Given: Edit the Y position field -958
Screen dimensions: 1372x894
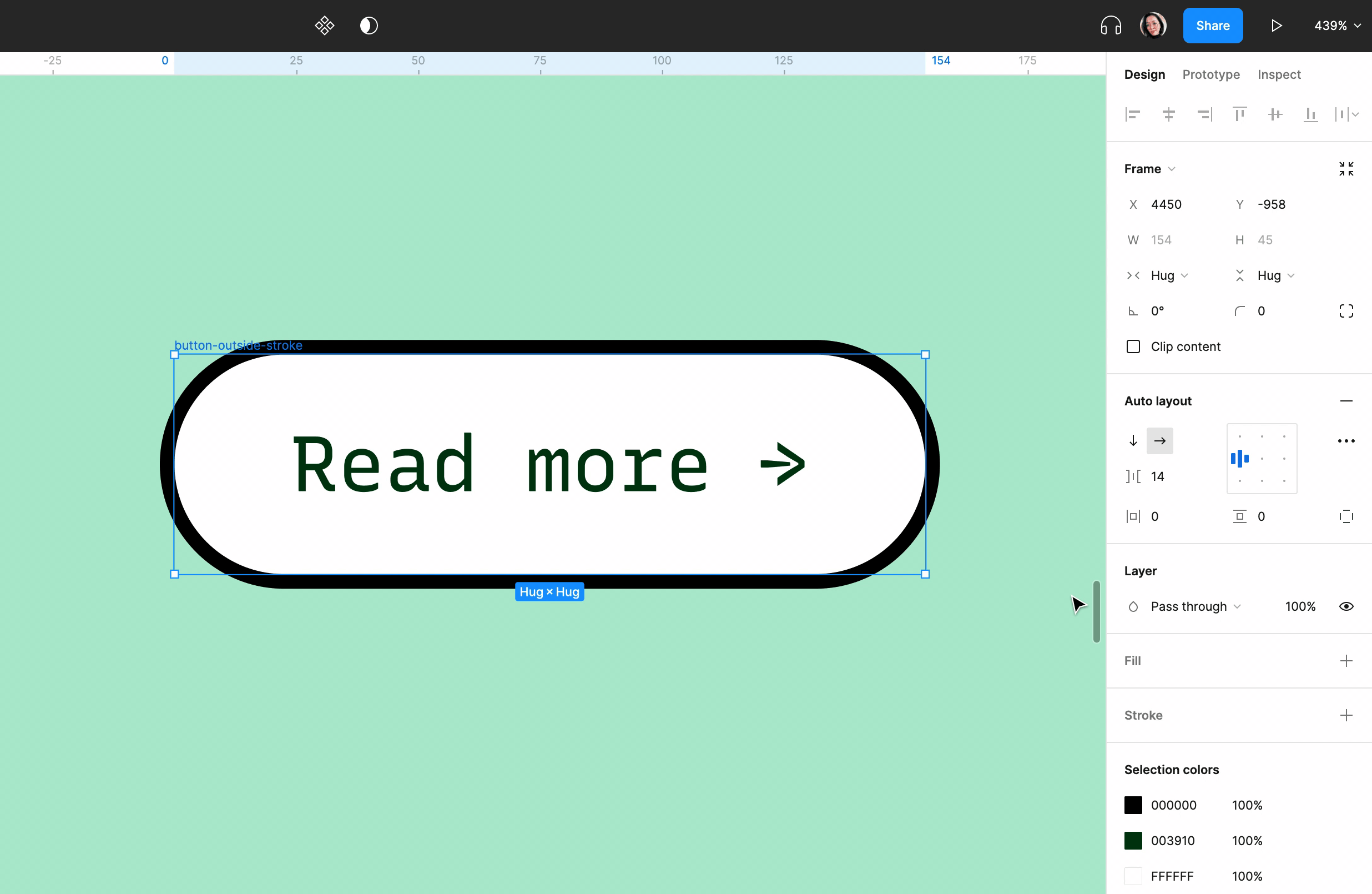Looking at the screenshot, I should (1271, 204).
